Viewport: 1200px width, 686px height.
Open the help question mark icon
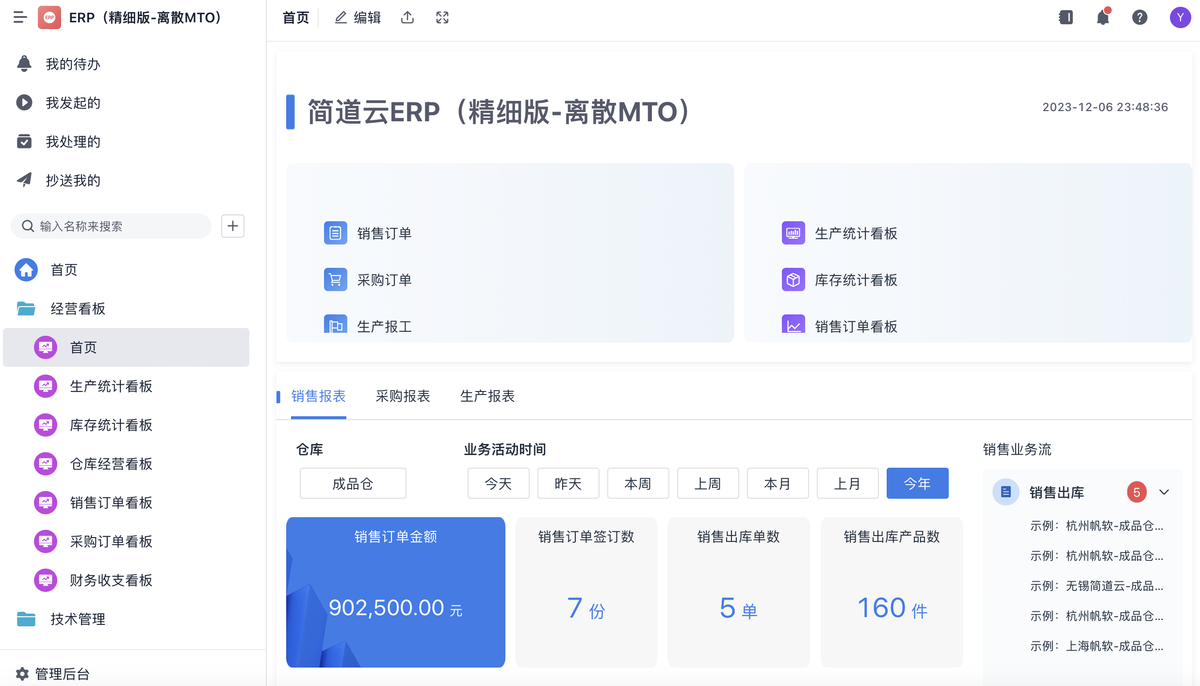tap(1140, 18)
